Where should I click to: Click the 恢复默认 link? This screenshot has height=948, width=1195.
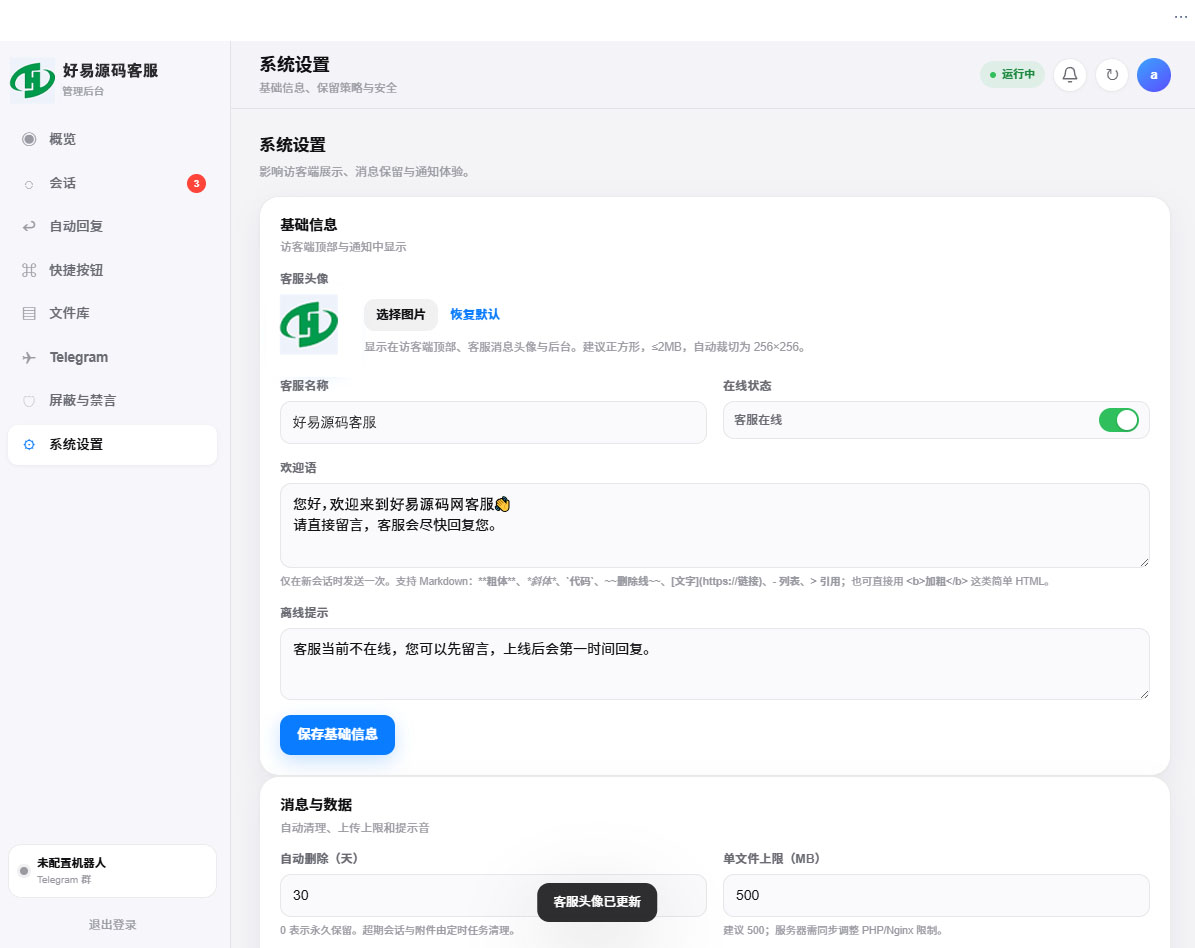475,315
